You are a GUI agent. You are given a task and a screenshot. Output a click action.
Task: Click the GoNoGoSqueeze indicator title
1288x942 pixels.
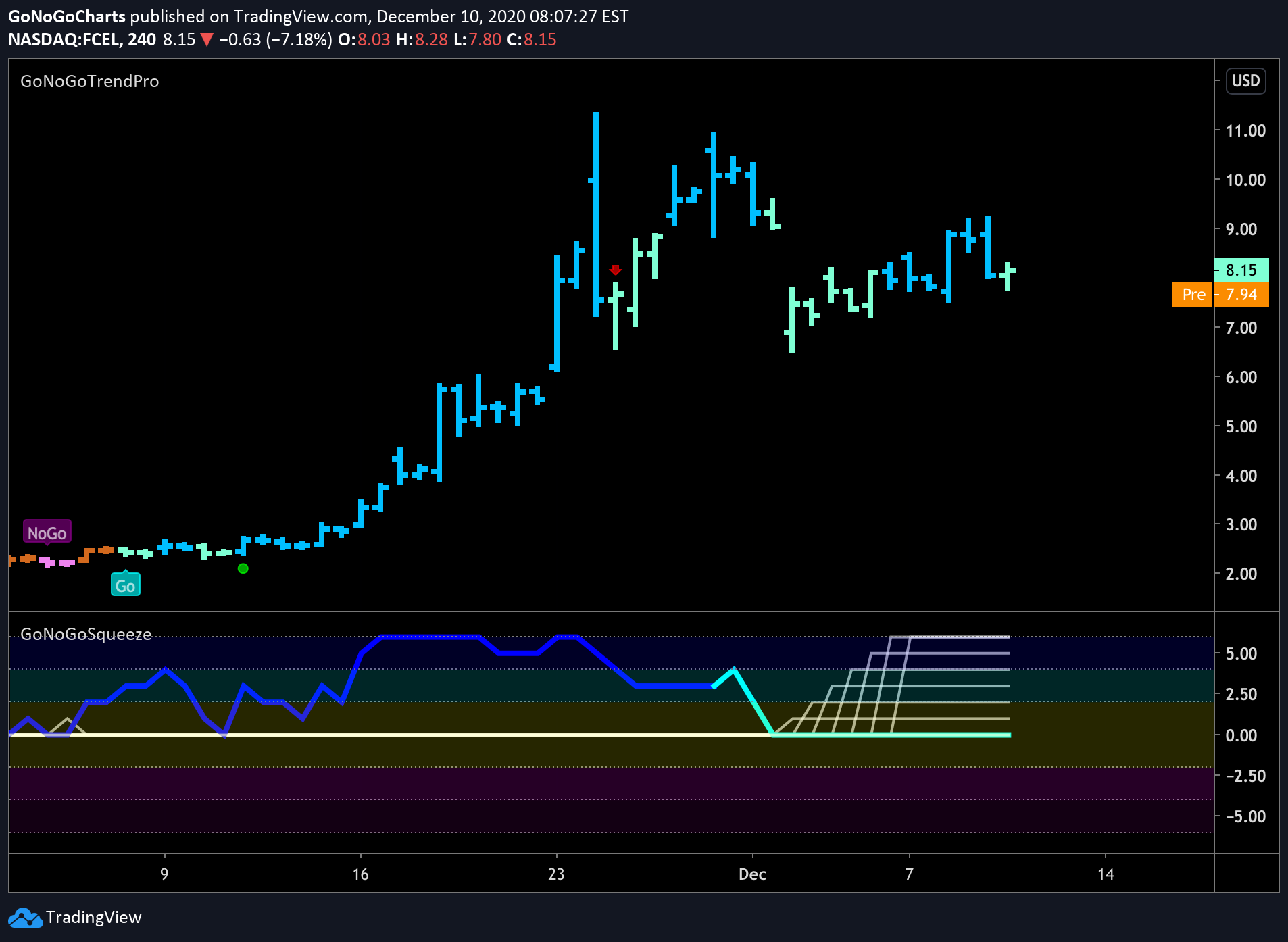click(x=86, y=634)
